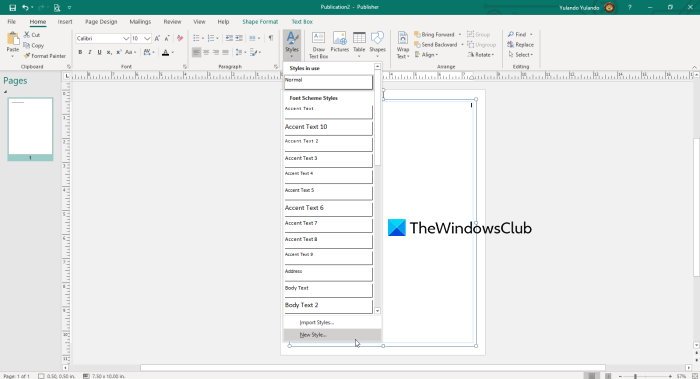Click the ruler tab selector box
Image resolution: width=700 pixels, height=379 pixels.
(x=67, y=76)
